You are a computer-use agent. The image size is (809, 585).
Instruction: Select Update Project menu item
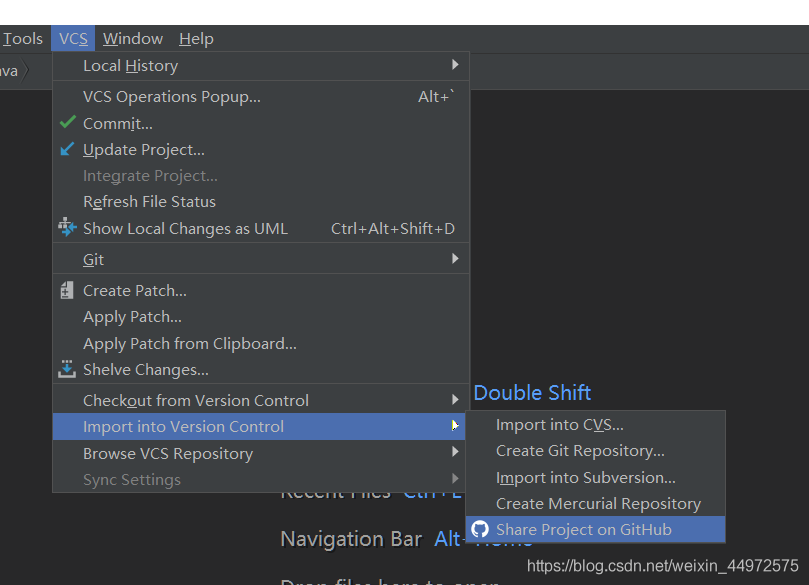(x=261, y=150)
